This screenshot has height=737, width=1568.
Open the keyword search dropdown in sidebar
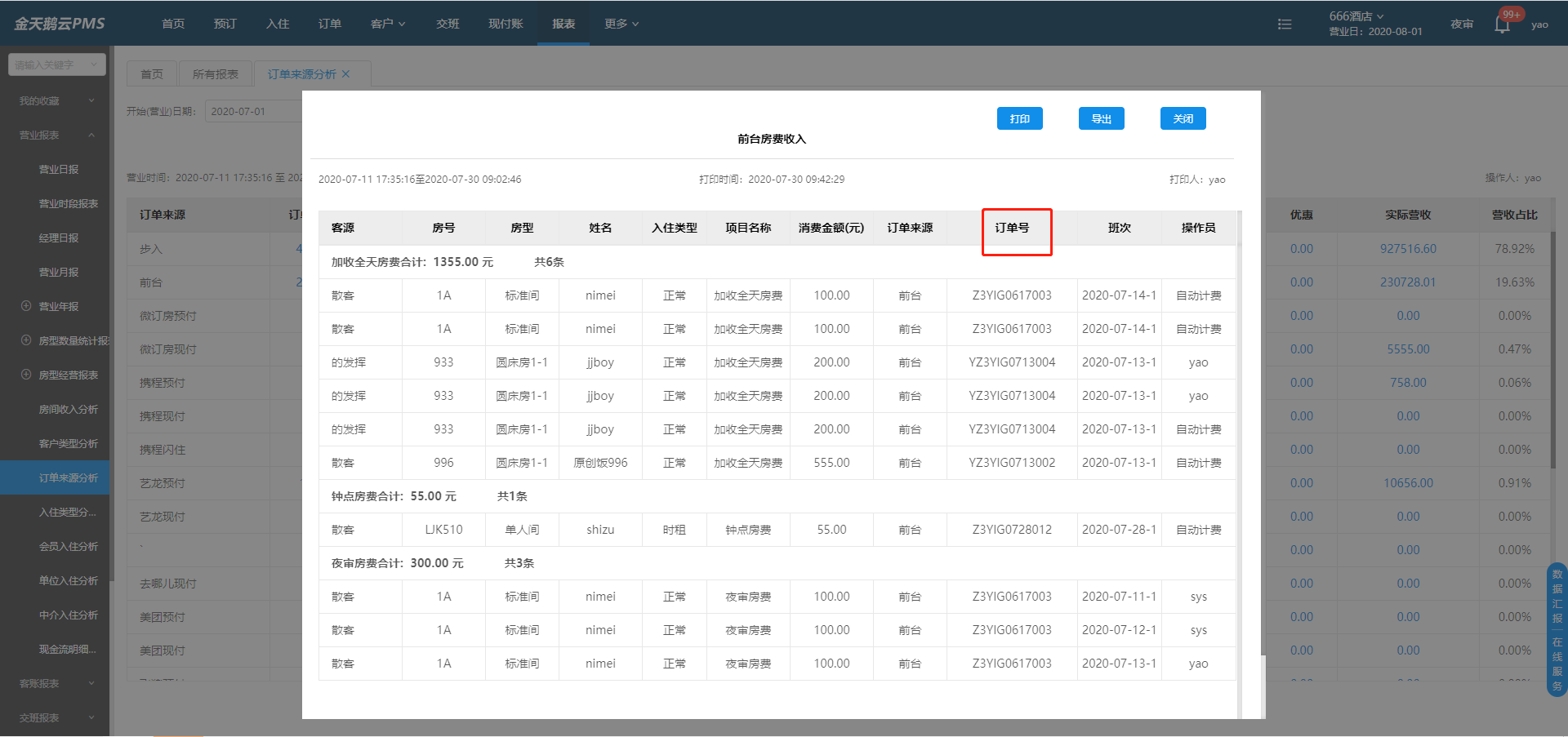pyautogui.click(x=57, y=64)
